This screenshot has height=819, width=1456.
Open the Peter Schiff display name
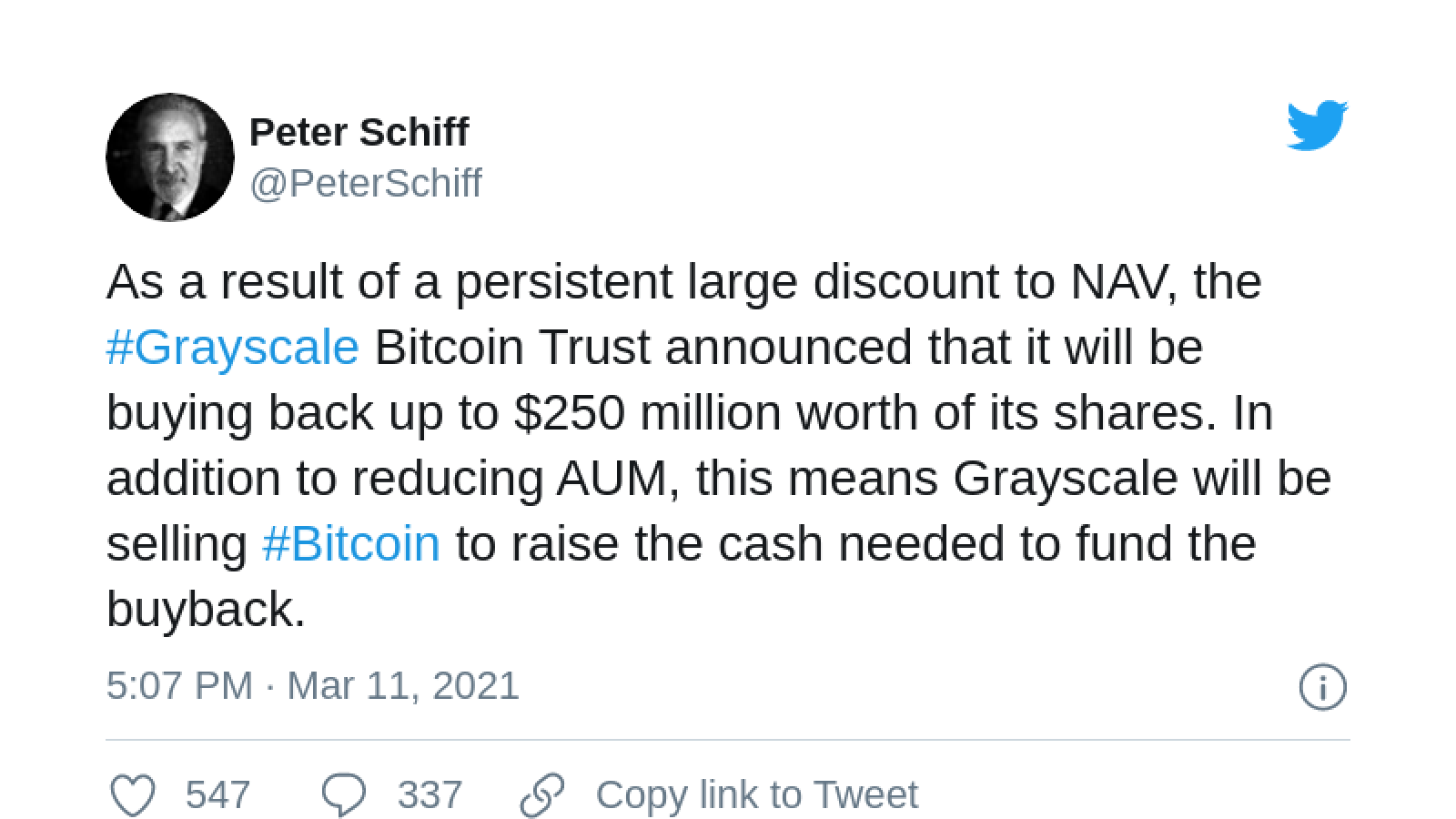point(359,132)
